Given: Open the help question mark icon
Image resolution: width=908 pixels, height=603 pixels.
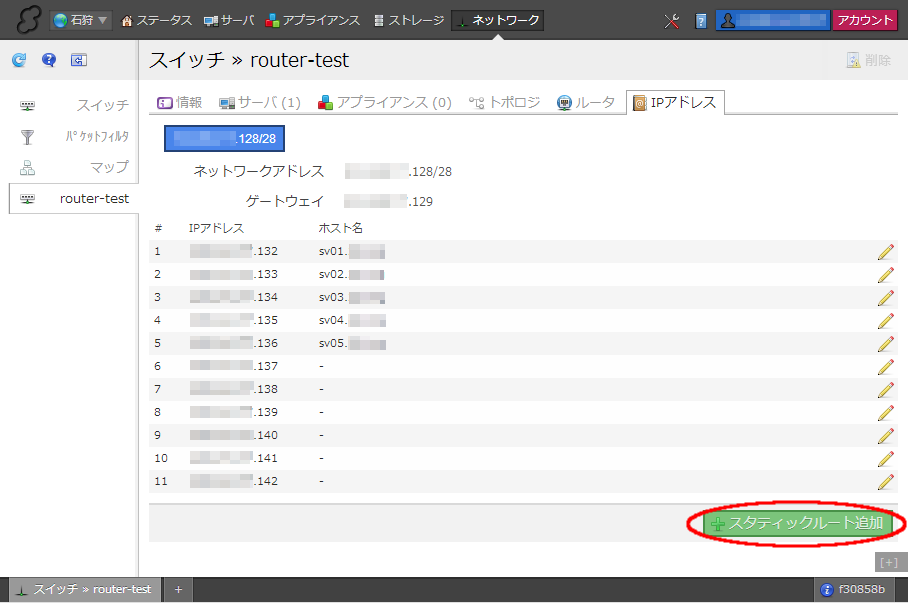Looking at the screenshot, I should [x=48, y=61].
